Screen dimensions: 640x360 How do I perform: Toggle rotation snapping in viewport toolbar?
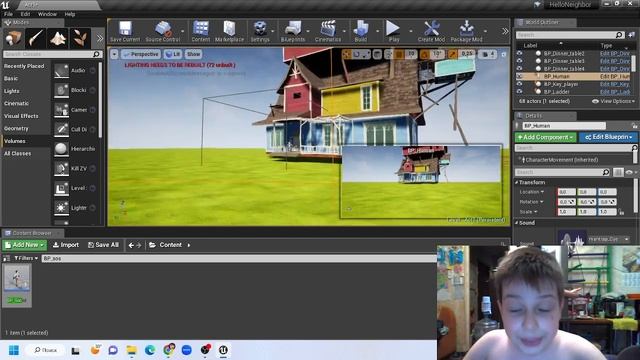pyautogui.click(x=425, y=54)
